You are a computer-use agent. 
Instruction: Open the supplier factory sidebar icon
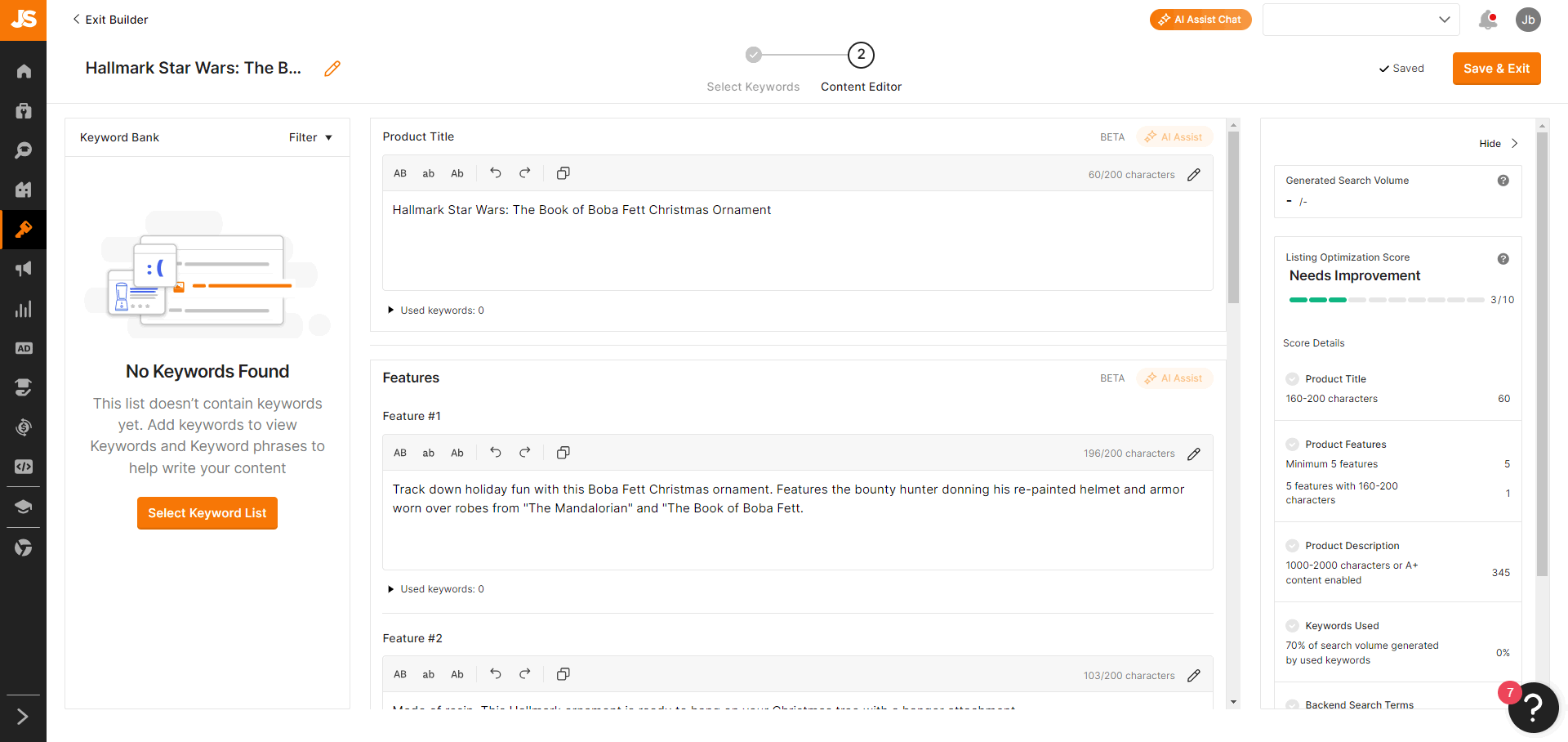(24, 190)
